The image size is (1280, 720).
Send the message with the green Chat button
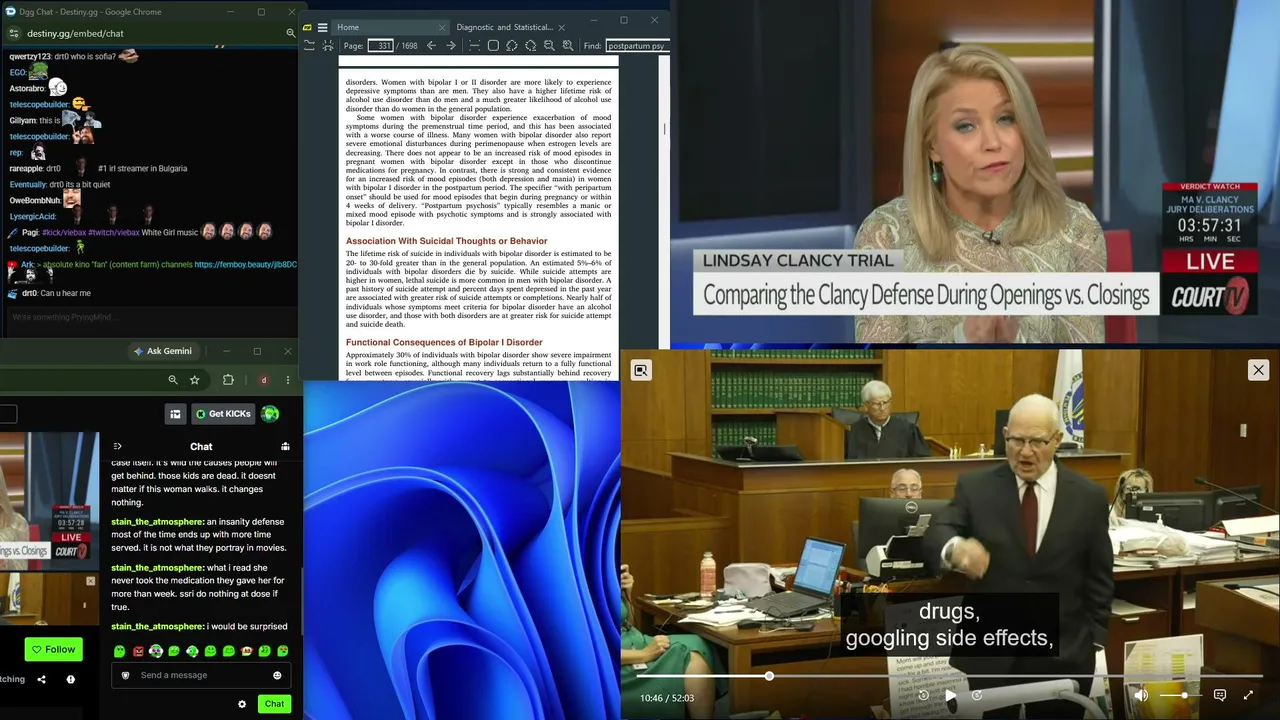(x=274, y=704)
